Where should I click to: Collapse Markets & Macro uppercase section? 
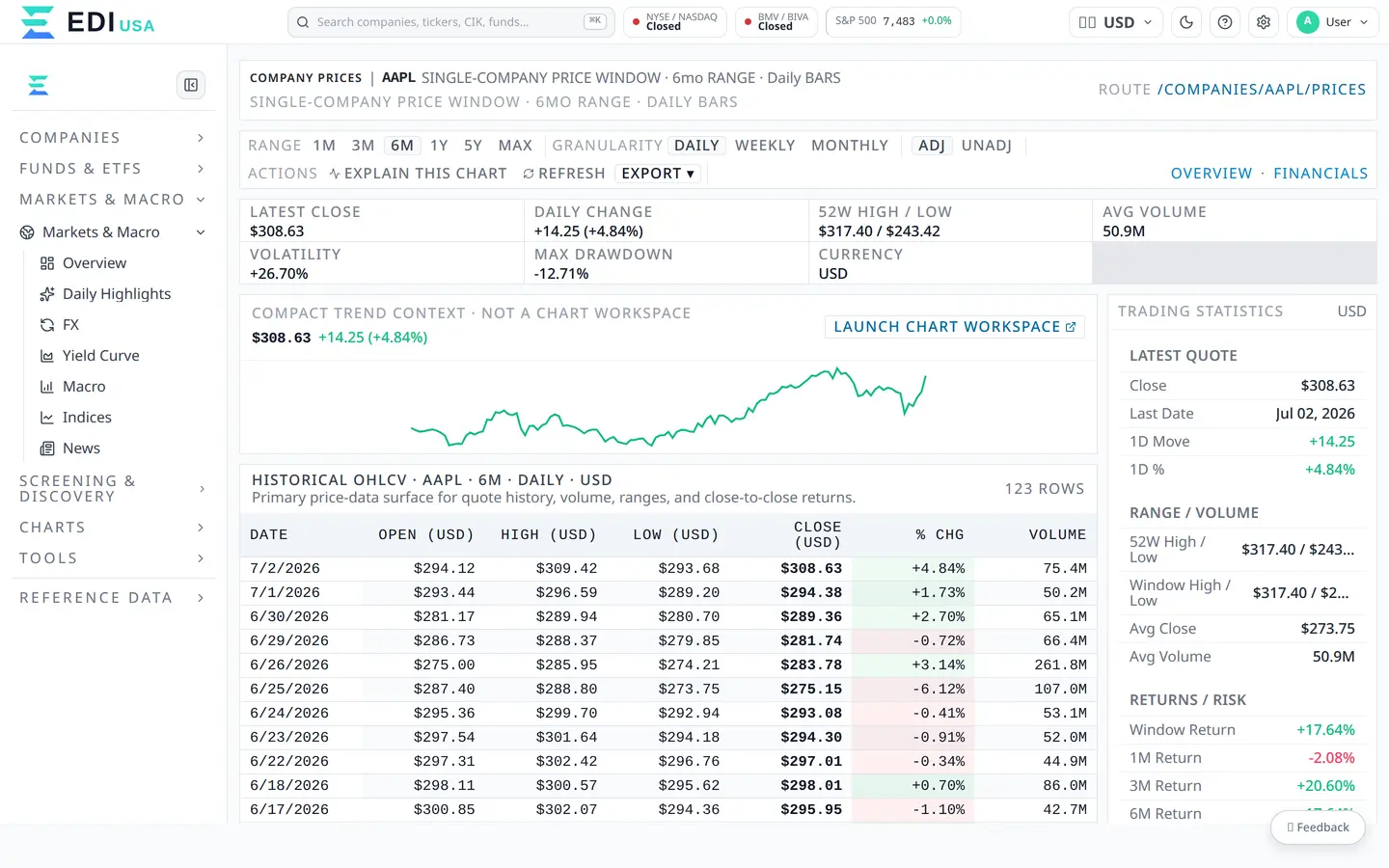pos(112,200)
